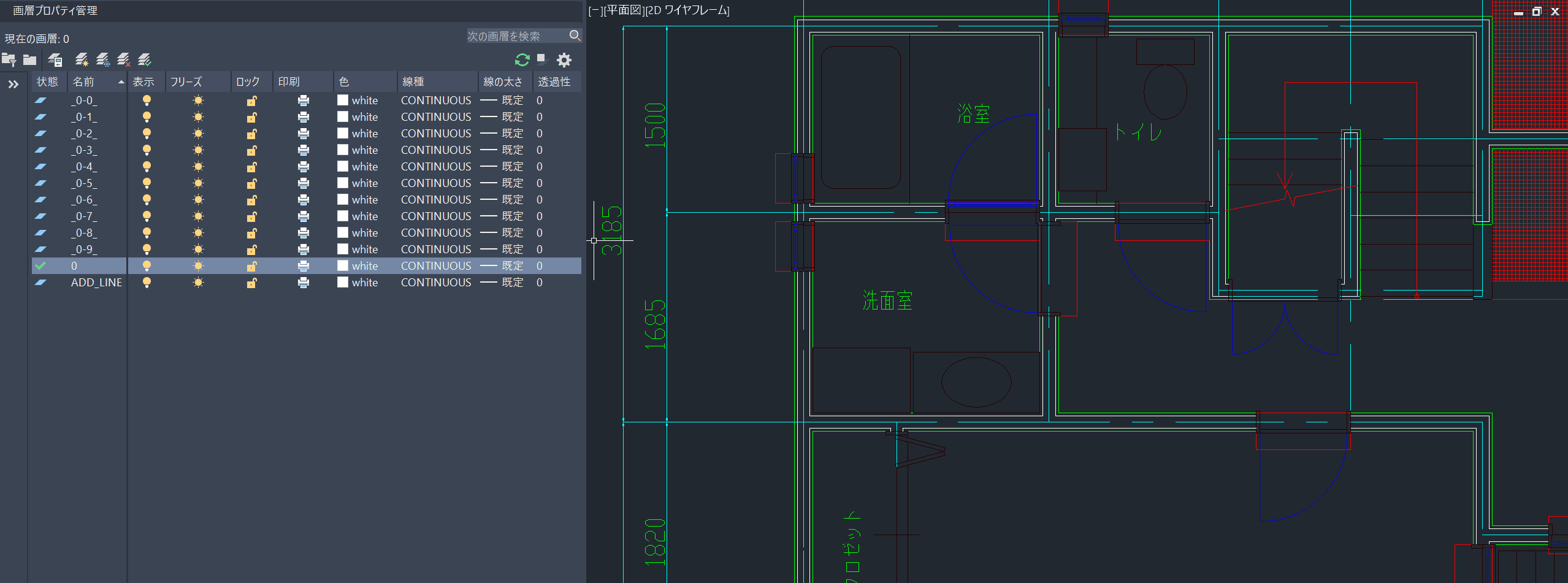Change linetype CONTINUOUS of layer _0-1_
The image size is (1568, 583).
[x=436, y=116]
